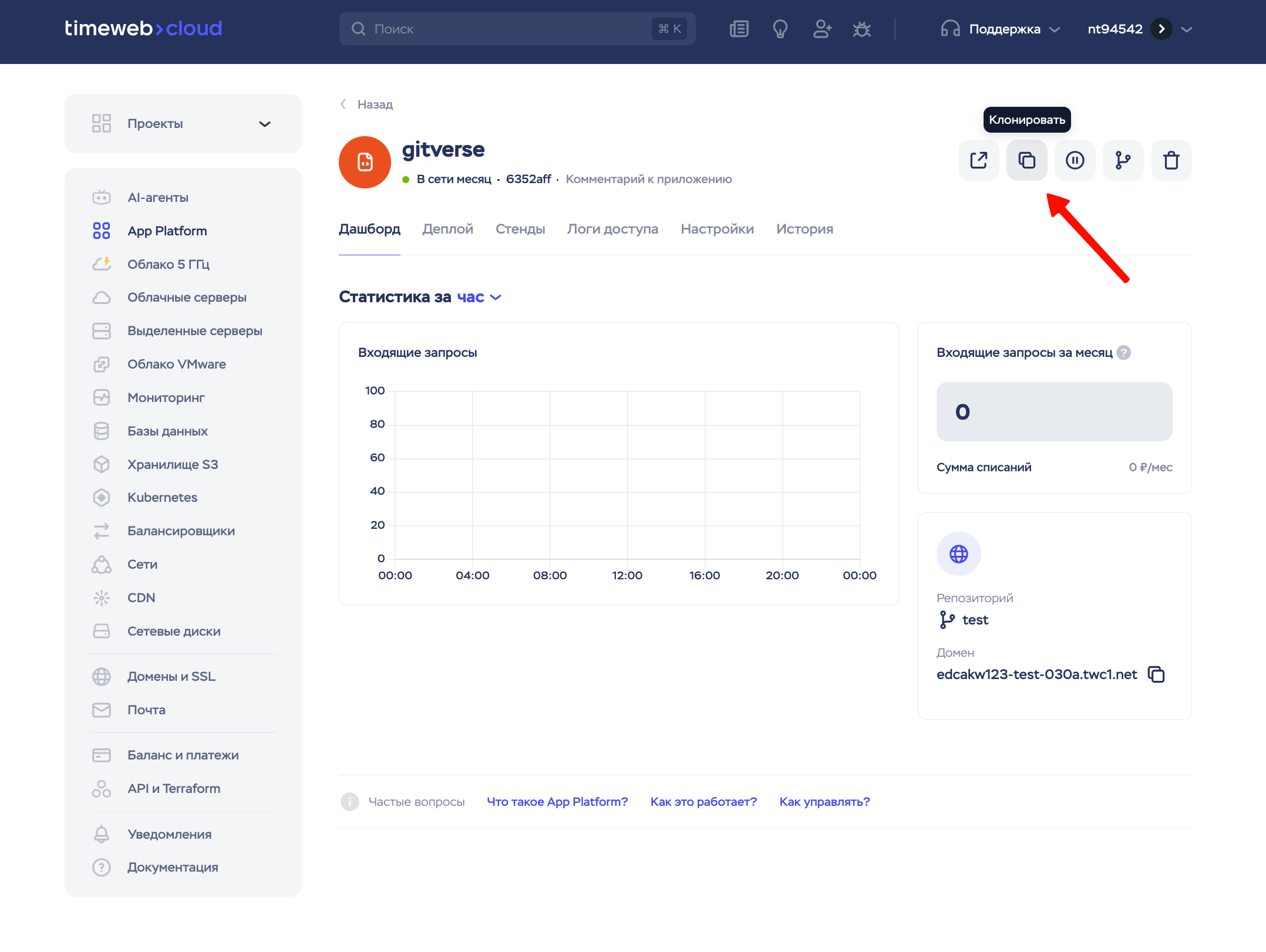This screenshot has height=952, width=1266.
Task: Click the repository branch name 'test'
Action: click(x=975, y=620)
